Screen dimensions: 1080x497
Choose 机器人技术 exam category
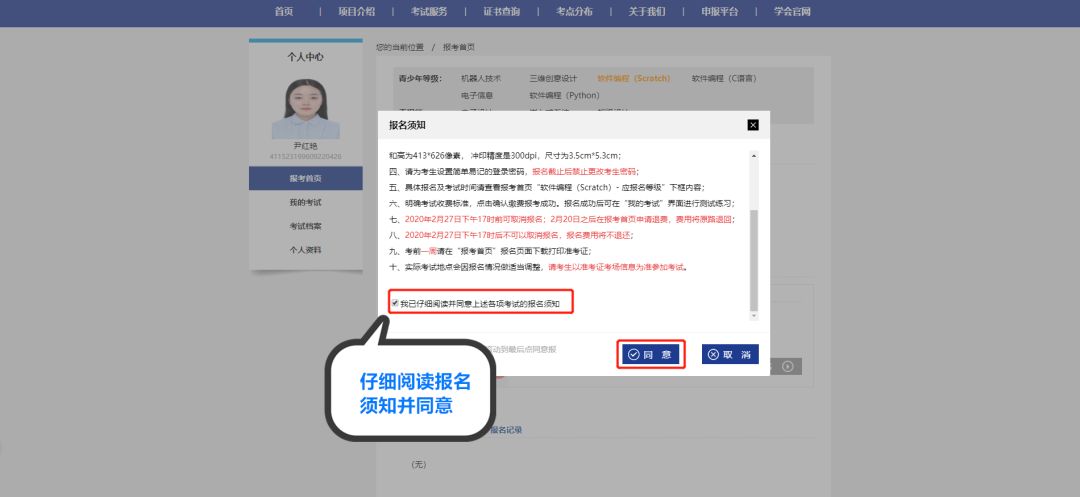(481, 78)
